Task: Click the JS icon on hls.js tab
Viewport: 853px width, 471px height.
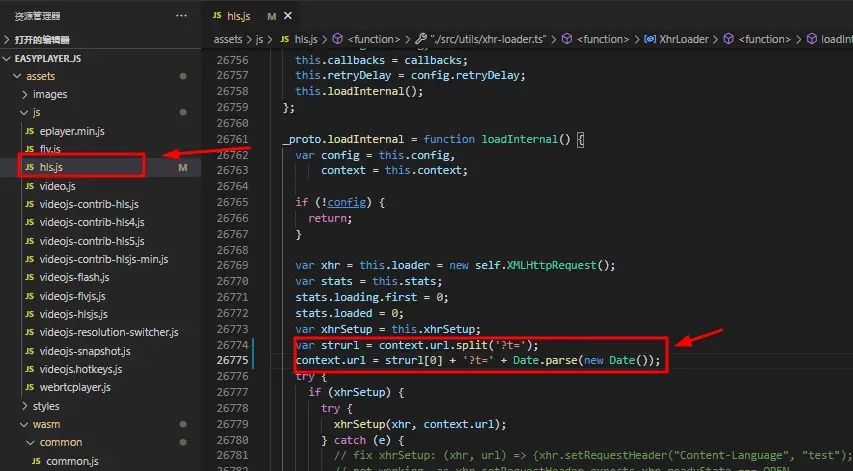Action: pos(218,16)
